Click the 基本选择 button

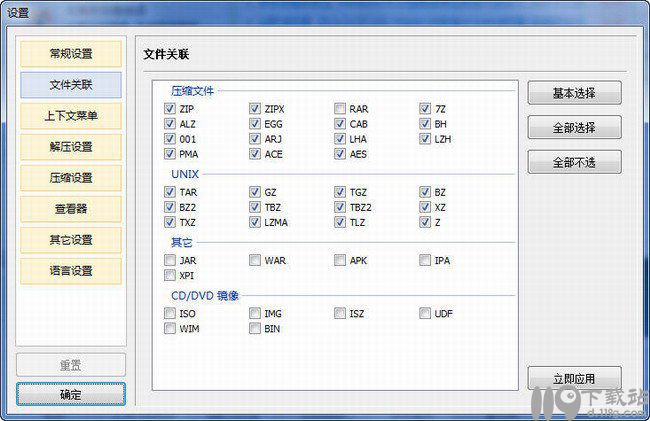pyautogui.click(x=574, y=93)
